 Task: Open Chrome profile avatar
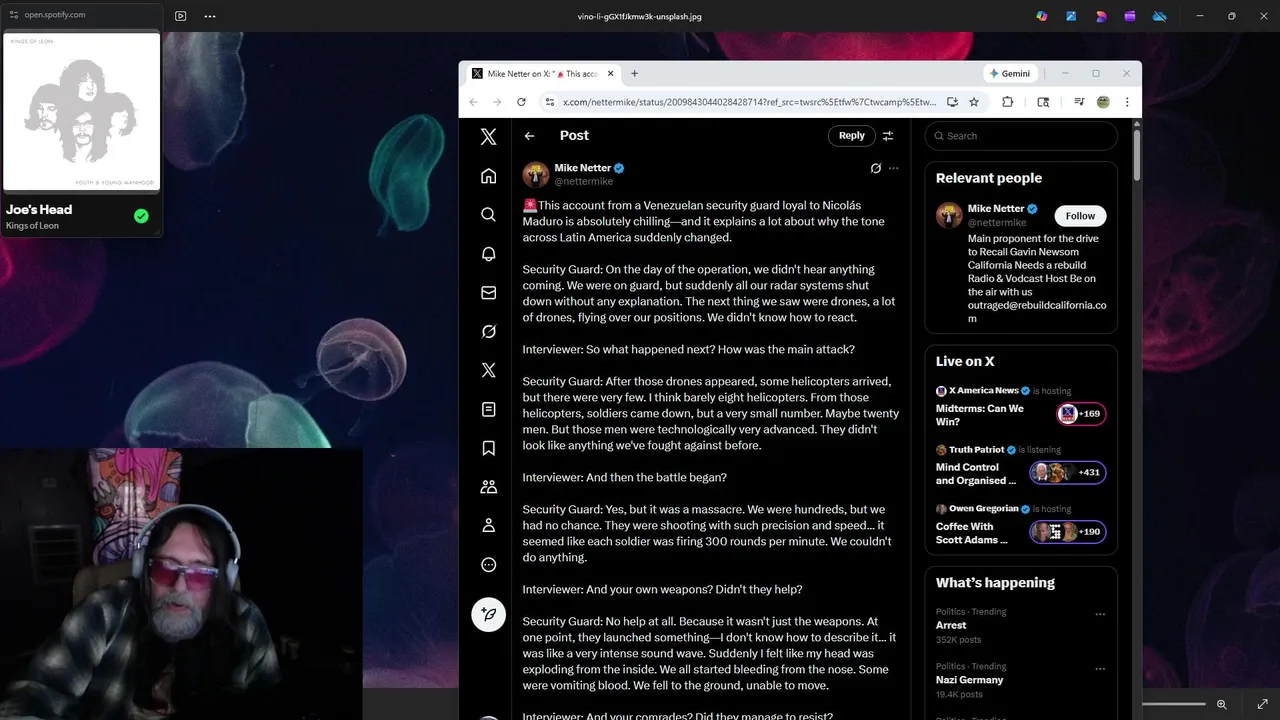coord(1103,102)
